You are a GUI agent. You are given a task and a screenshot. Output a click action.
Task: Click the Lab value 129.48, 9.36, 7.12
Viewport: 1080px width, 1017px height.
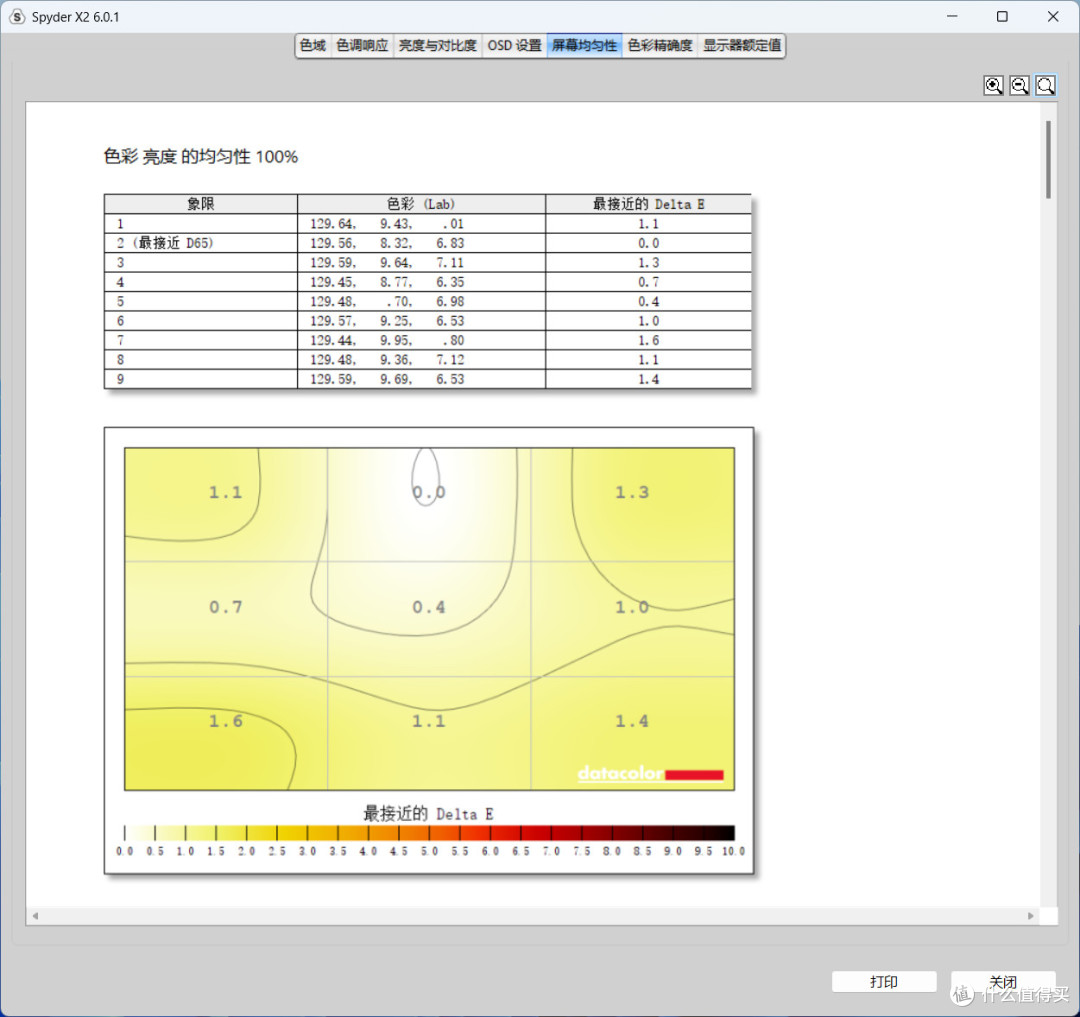tap(386, 359)
